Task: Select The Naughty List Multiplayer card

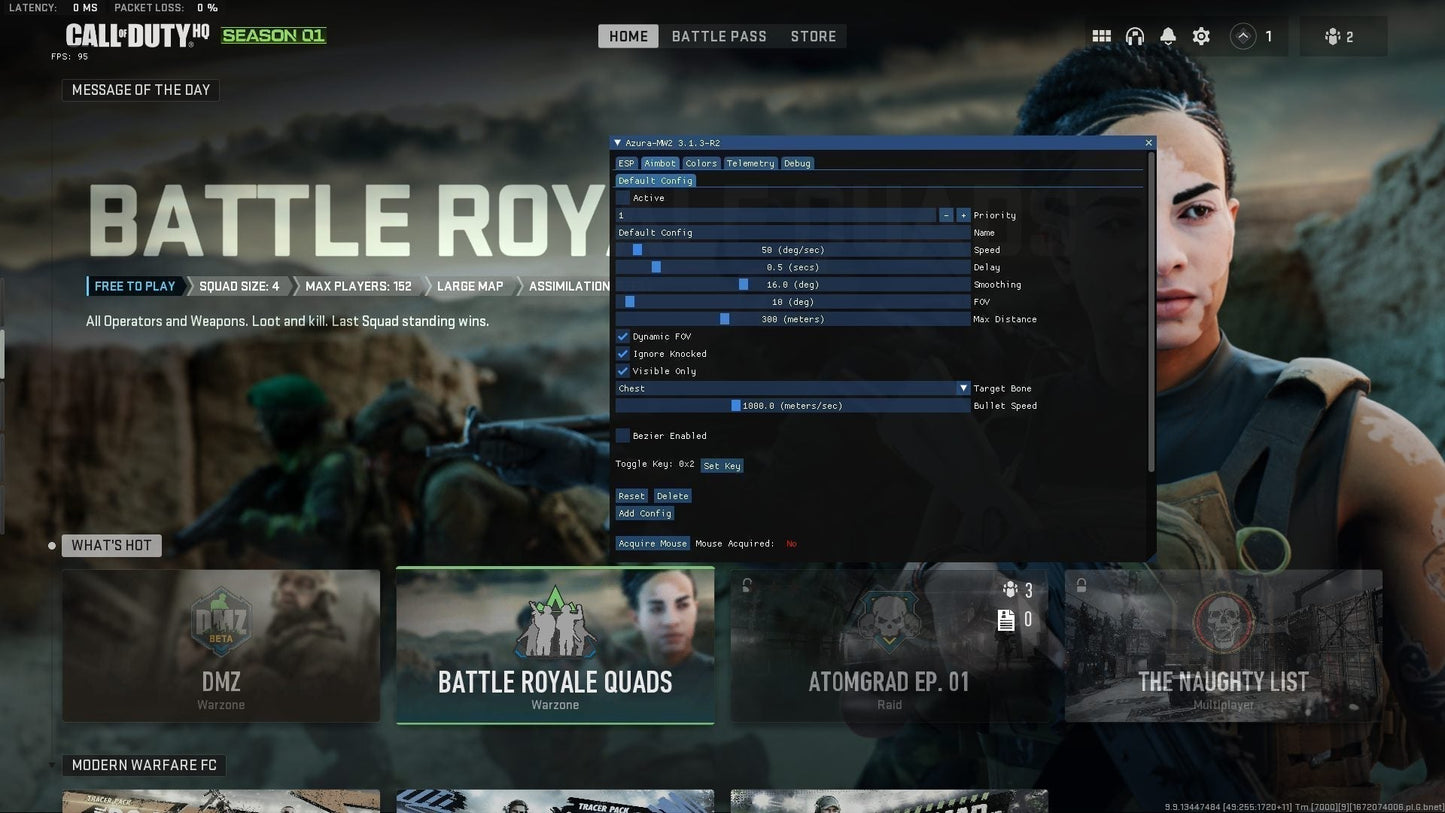Action: [x=1223, y=646]
